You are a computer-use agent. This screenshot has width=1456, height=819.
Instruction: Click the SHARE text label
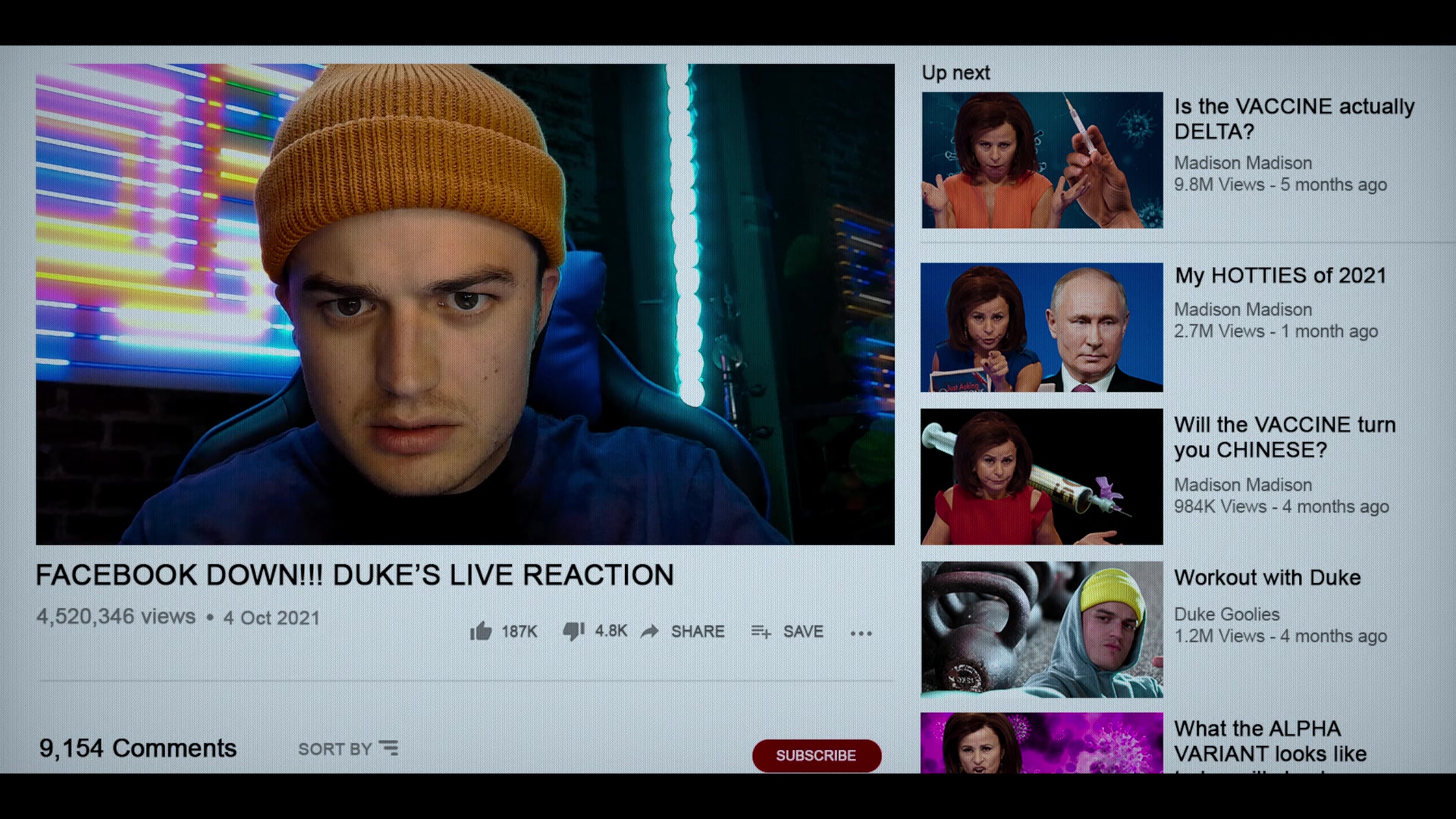pos(698,632)
